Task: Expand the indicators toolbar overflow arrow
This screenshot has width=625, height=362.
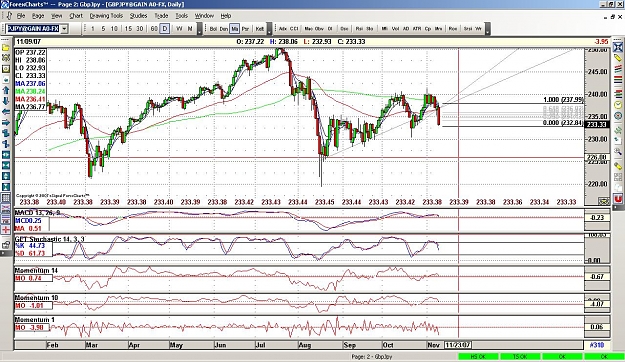Action: [x=487, y=29]
